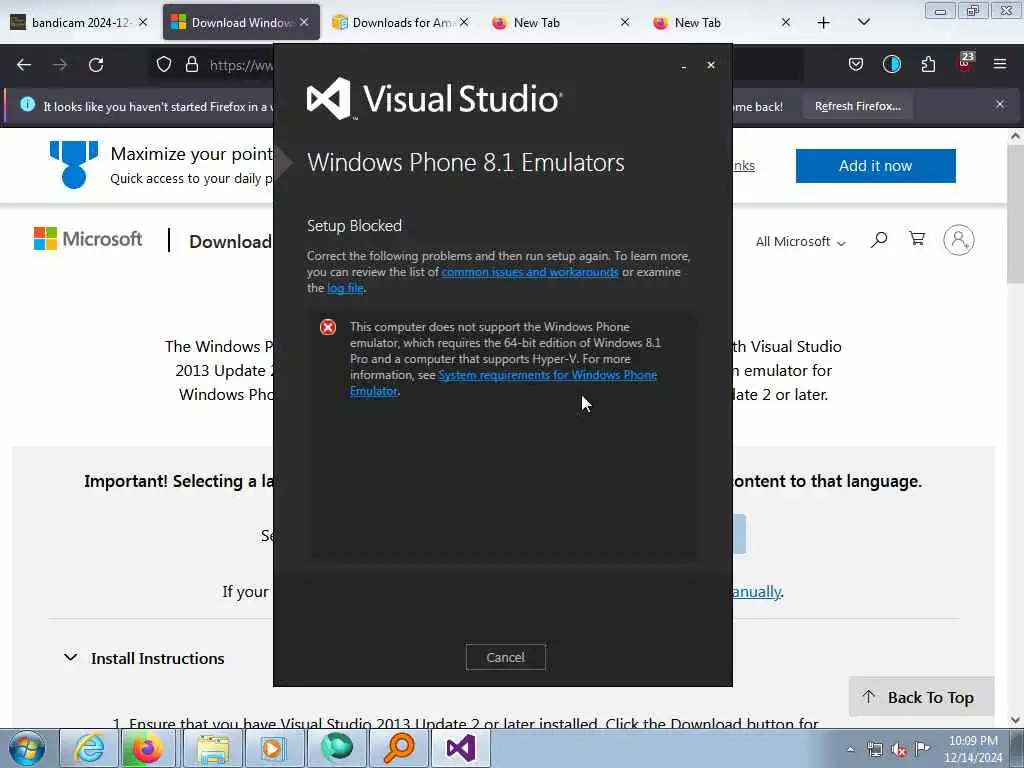The image size is (1024, 768).
Task: Open Windows Explorer from the taskbar
Action: click(x=213, y=748)
